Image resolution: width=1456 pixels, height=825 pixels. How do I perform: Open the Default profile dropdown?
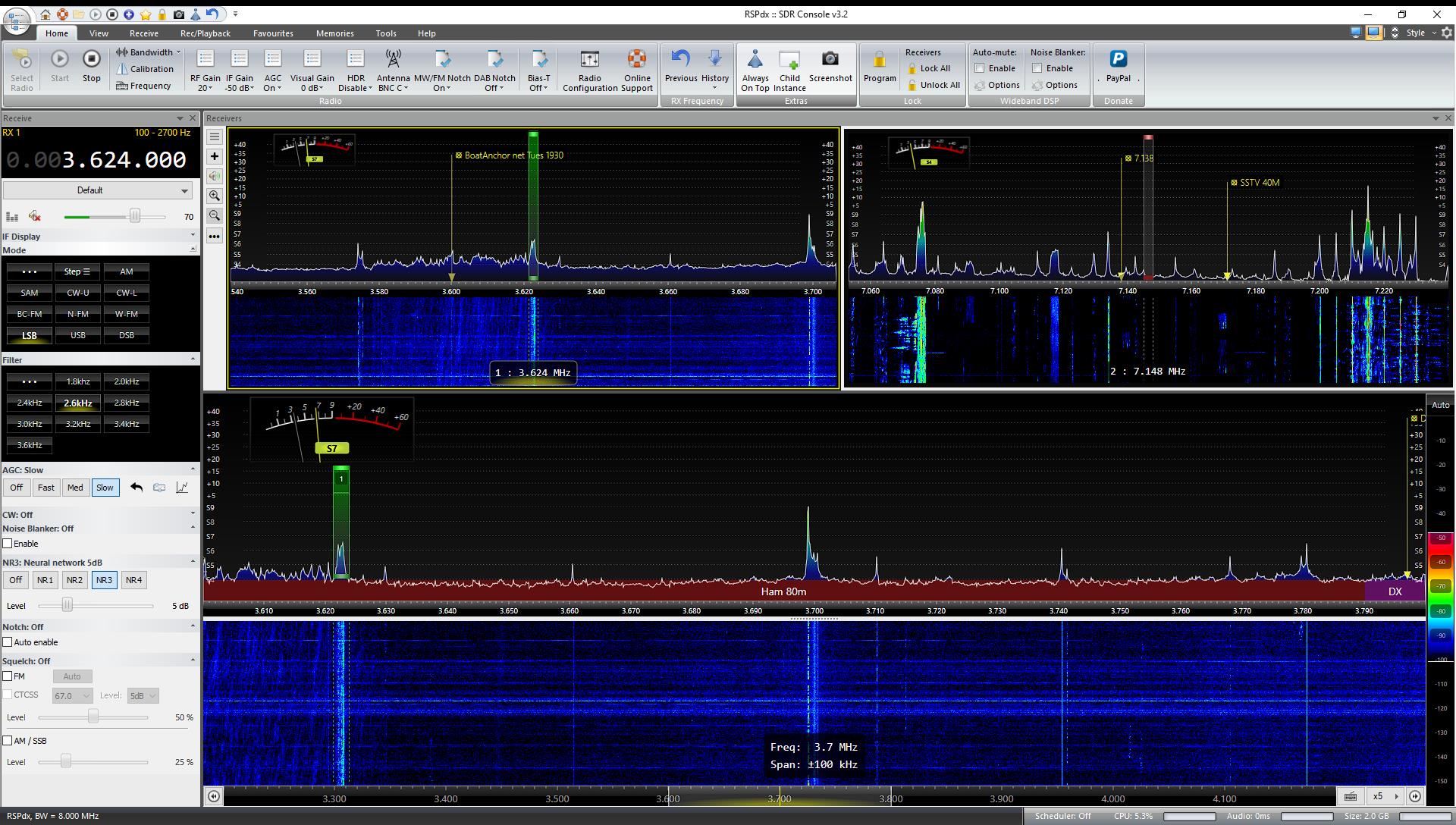(96, 190)
